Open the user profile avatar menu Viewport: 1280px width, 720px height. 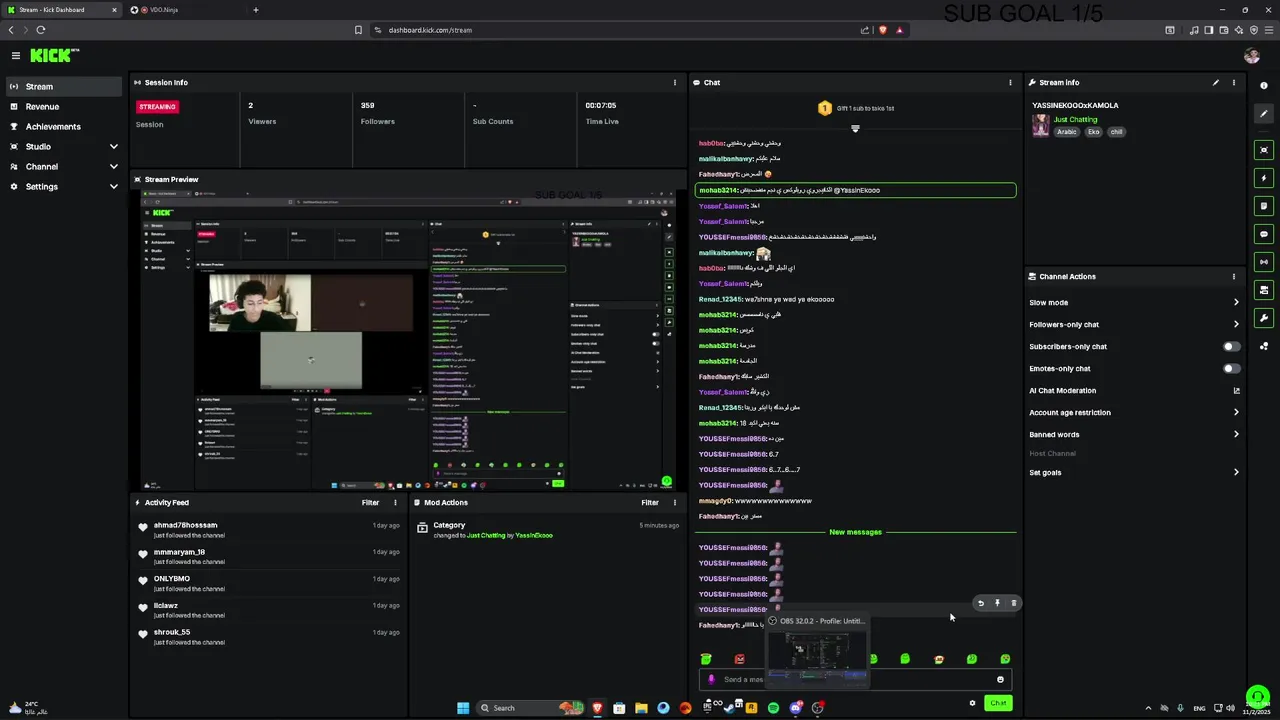1252,56
